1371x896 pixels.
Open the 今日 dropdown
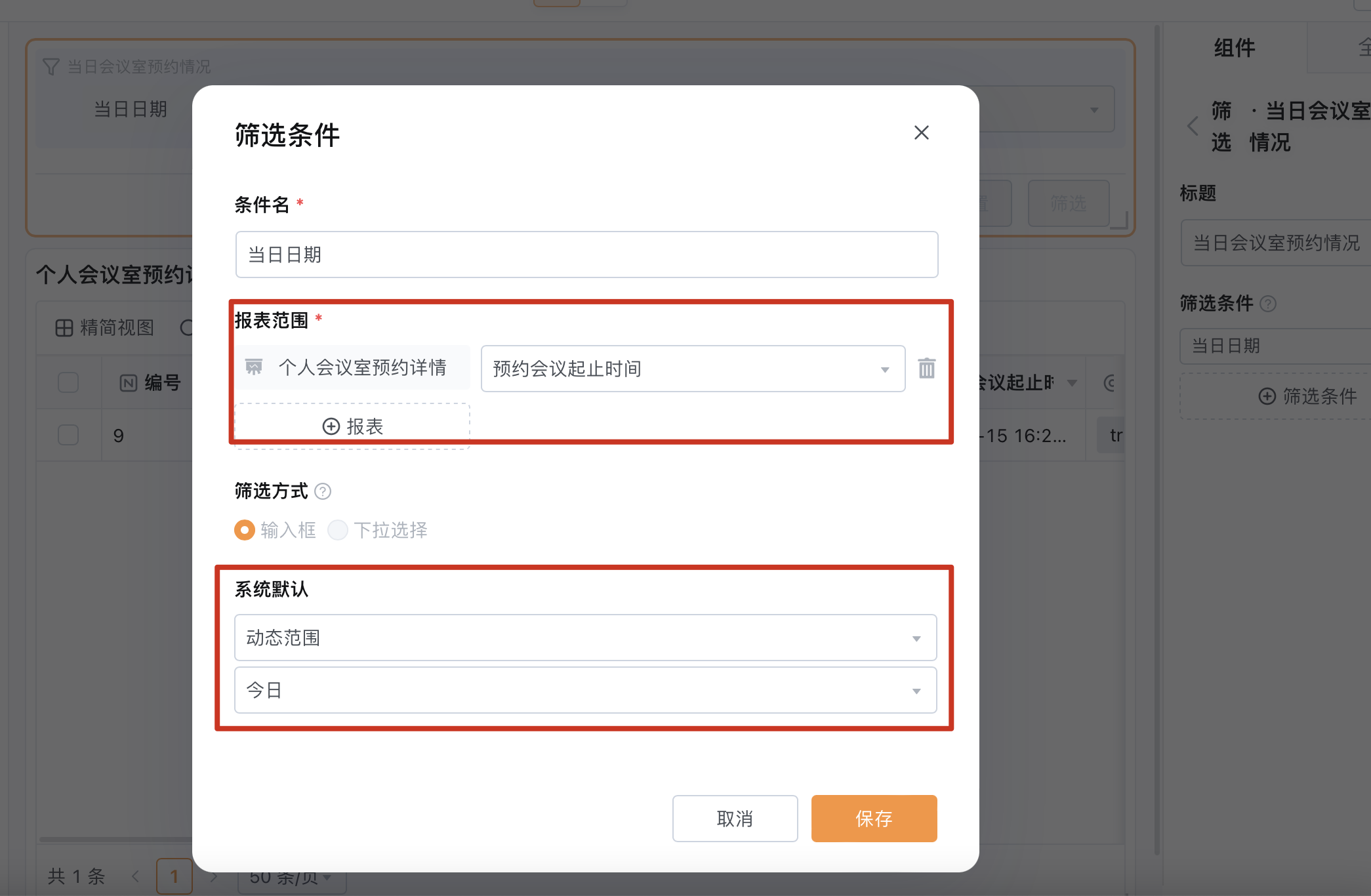click(585, 690)
